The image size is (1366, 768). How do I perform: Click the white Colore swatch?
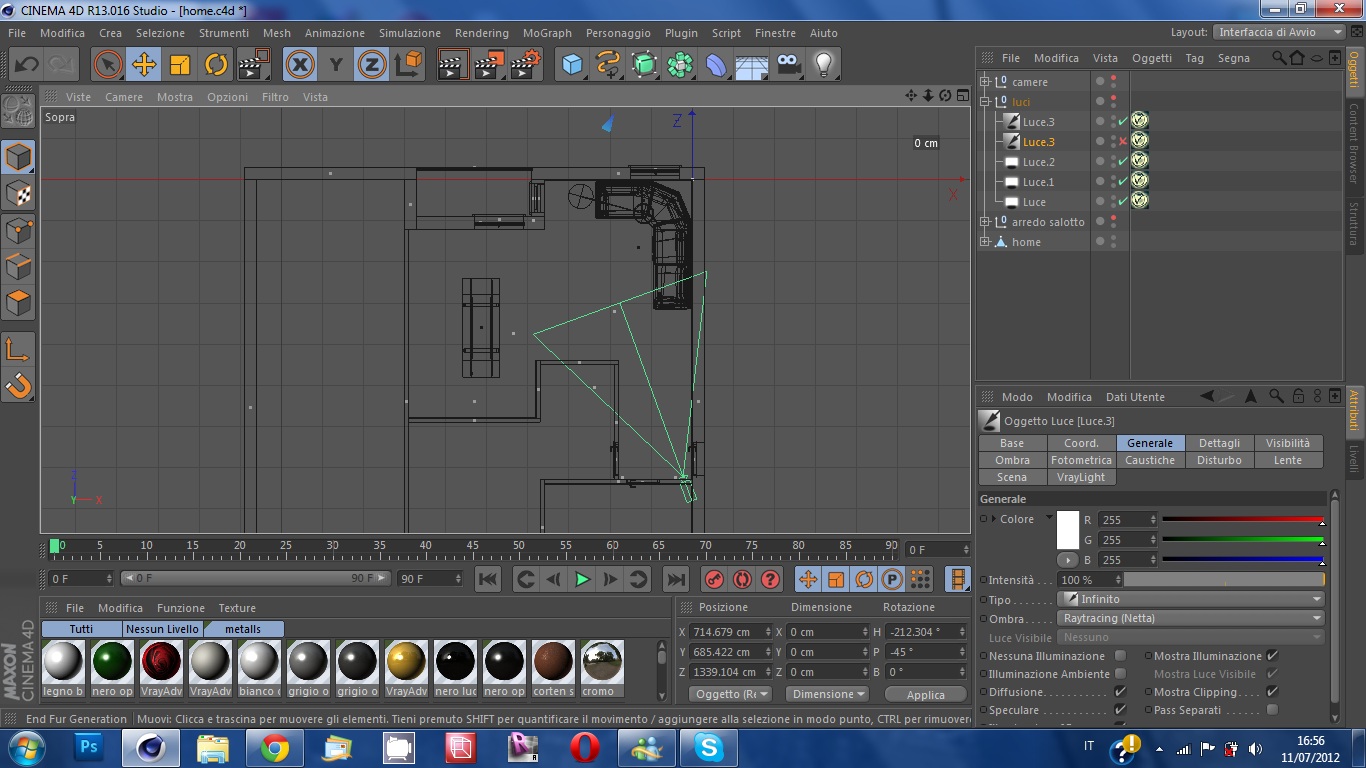pyautogui.click(x=1068, y=529)
